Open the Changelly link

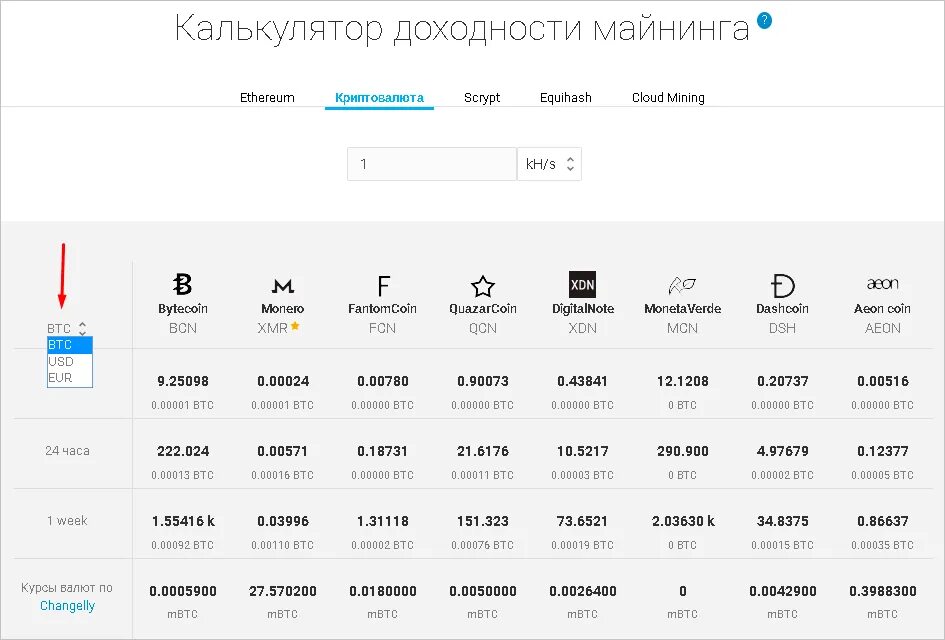point(68,606)
